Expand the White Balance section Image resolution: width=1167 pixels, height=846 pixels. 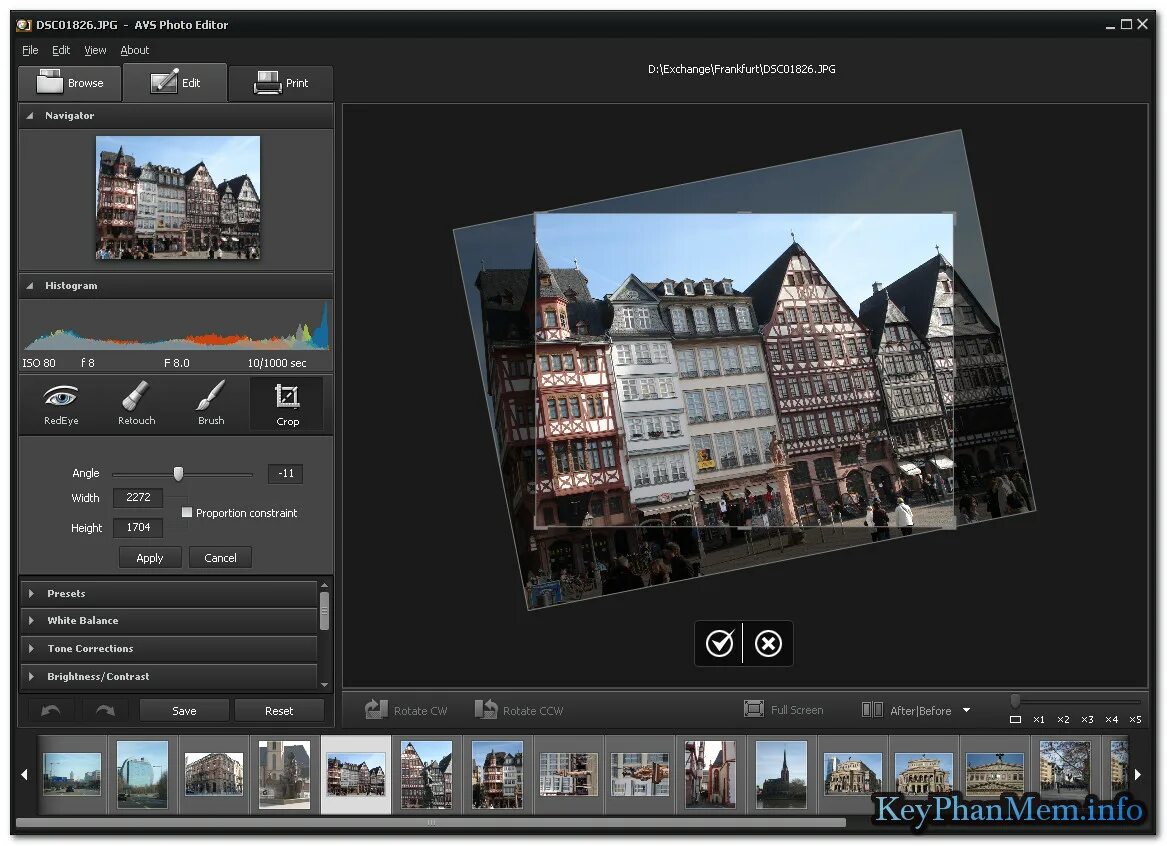pyautogui.click(x=169, y=621)
